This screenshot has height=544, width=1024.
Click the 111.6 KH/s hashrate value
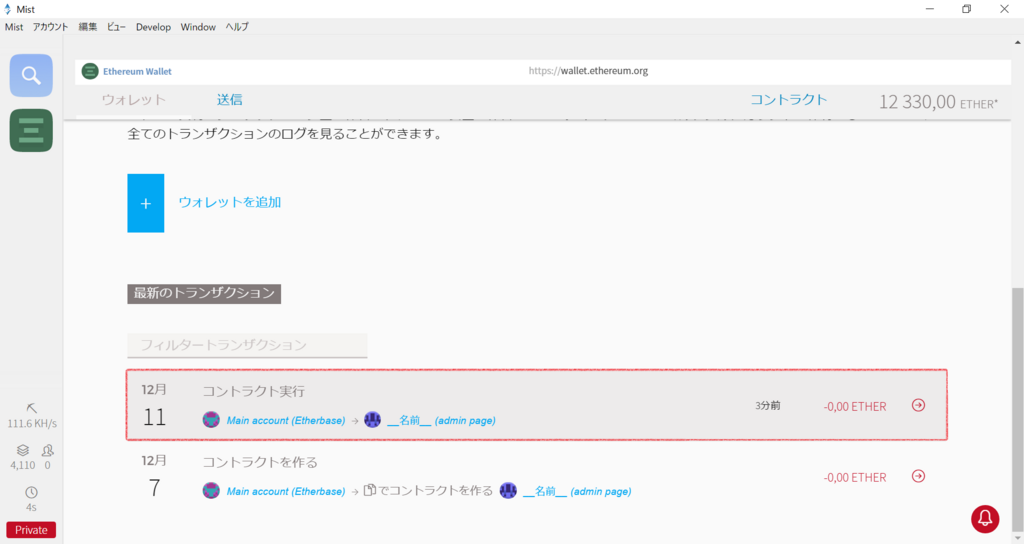pyautogui.click(x=32, y=424)
